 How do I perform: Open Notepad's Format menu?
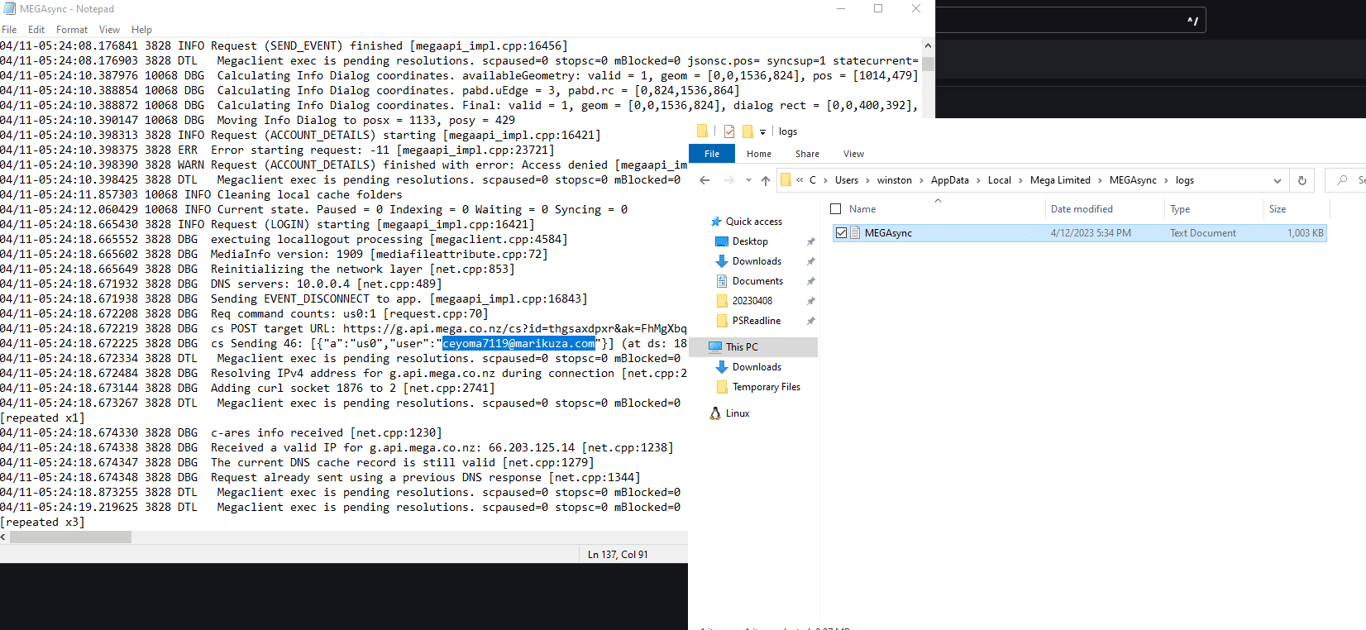(72, 30)
